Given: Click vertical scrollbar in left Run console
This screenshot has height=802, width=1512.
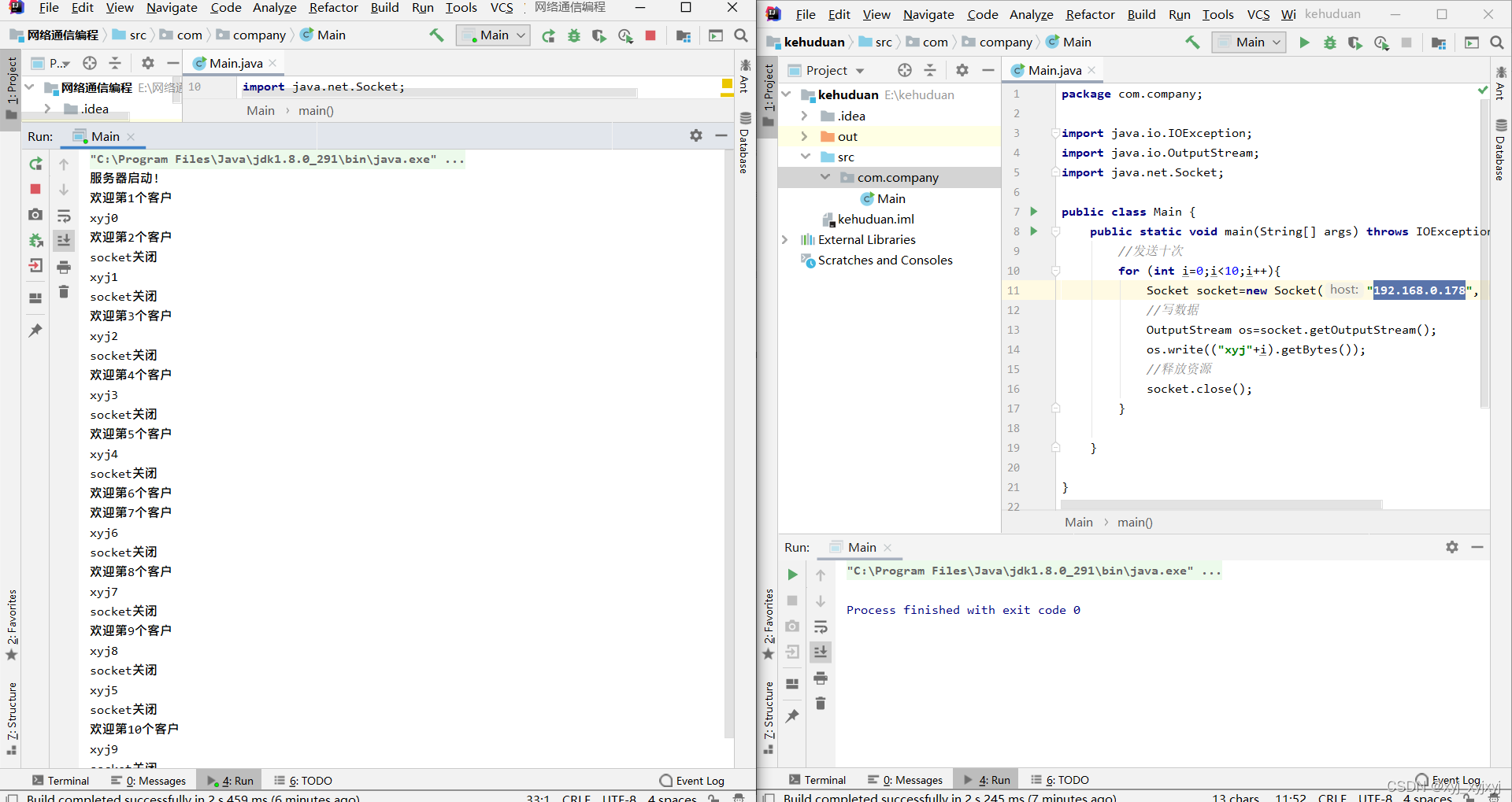Looking at the screenshot, I should coord(728,445).
